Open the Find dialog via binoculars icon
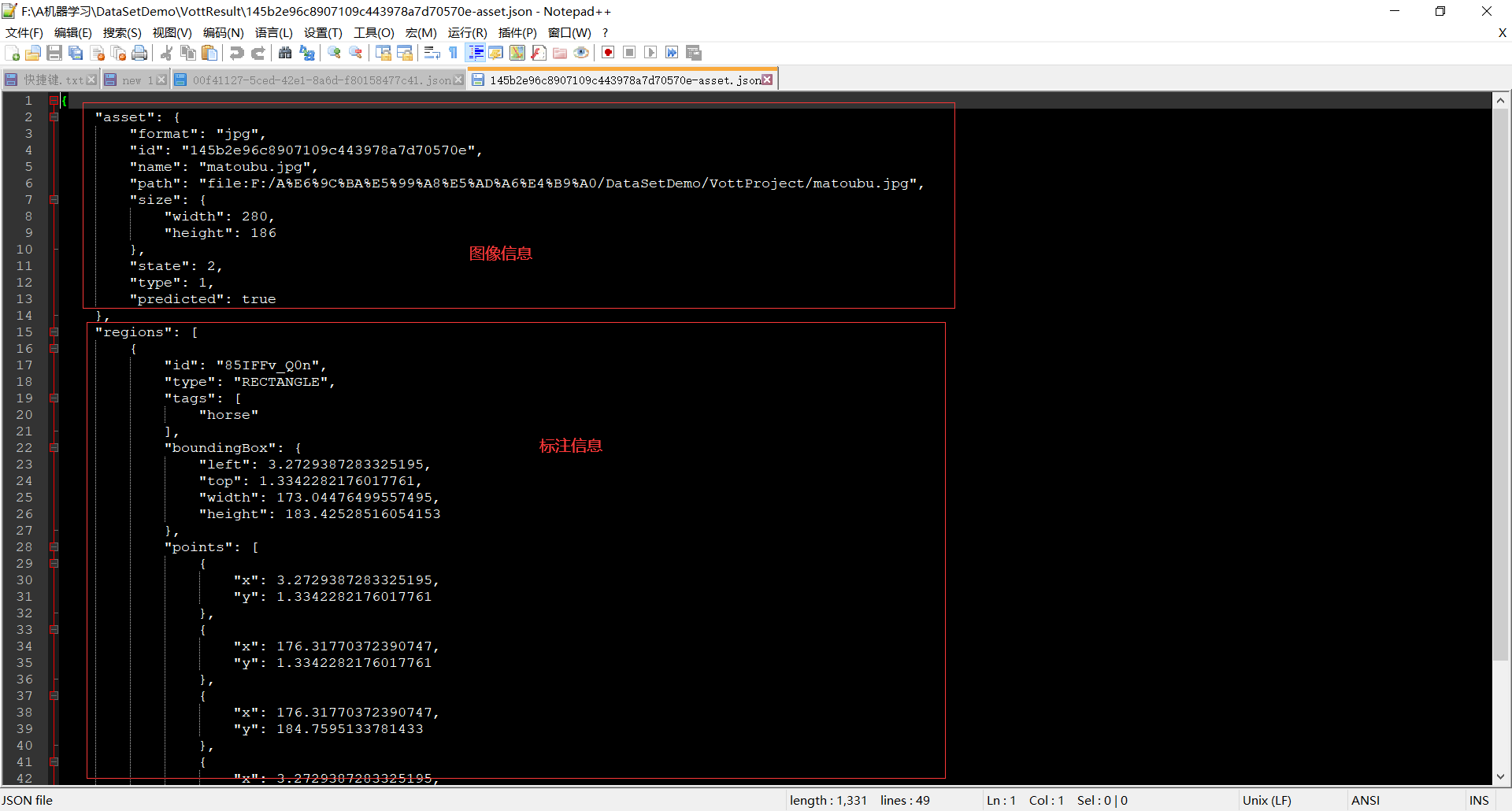The width and height of the screenshot is (1512, 811). [286, 53]
